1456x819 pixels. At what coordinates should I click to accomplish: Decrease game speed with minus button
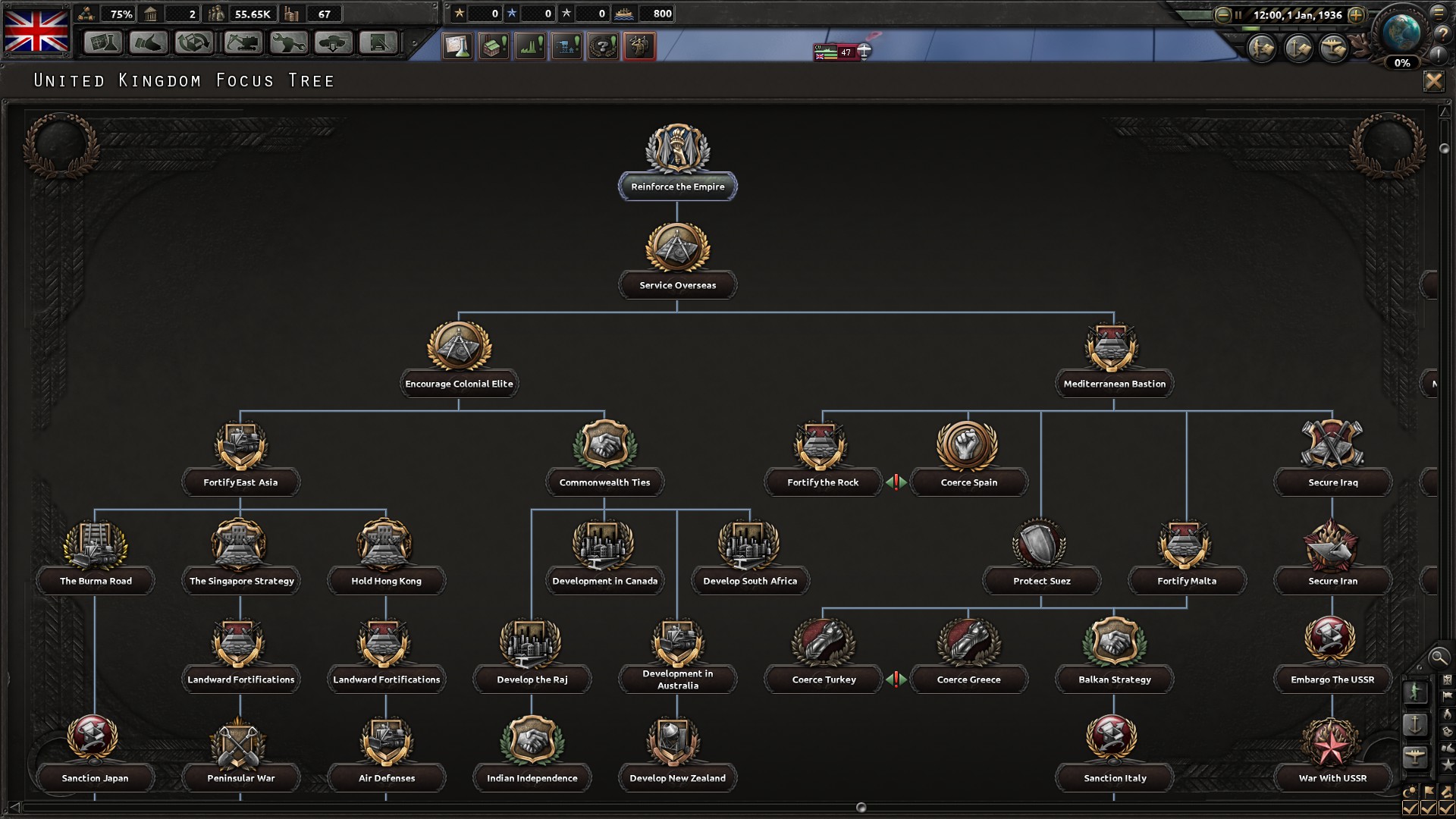click(1222, 14)
